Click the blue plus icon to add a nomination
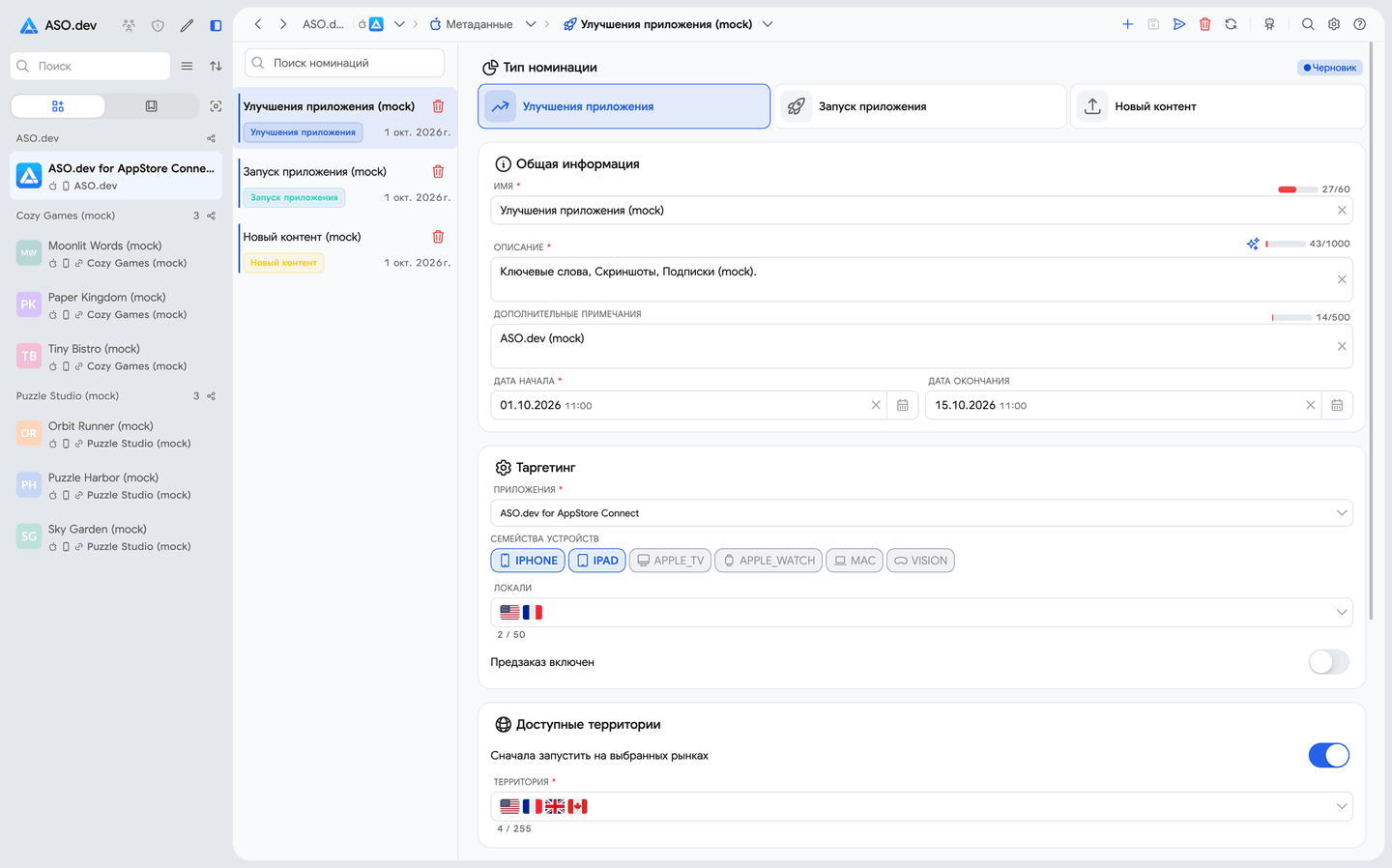 click(x=1127, y=24)
